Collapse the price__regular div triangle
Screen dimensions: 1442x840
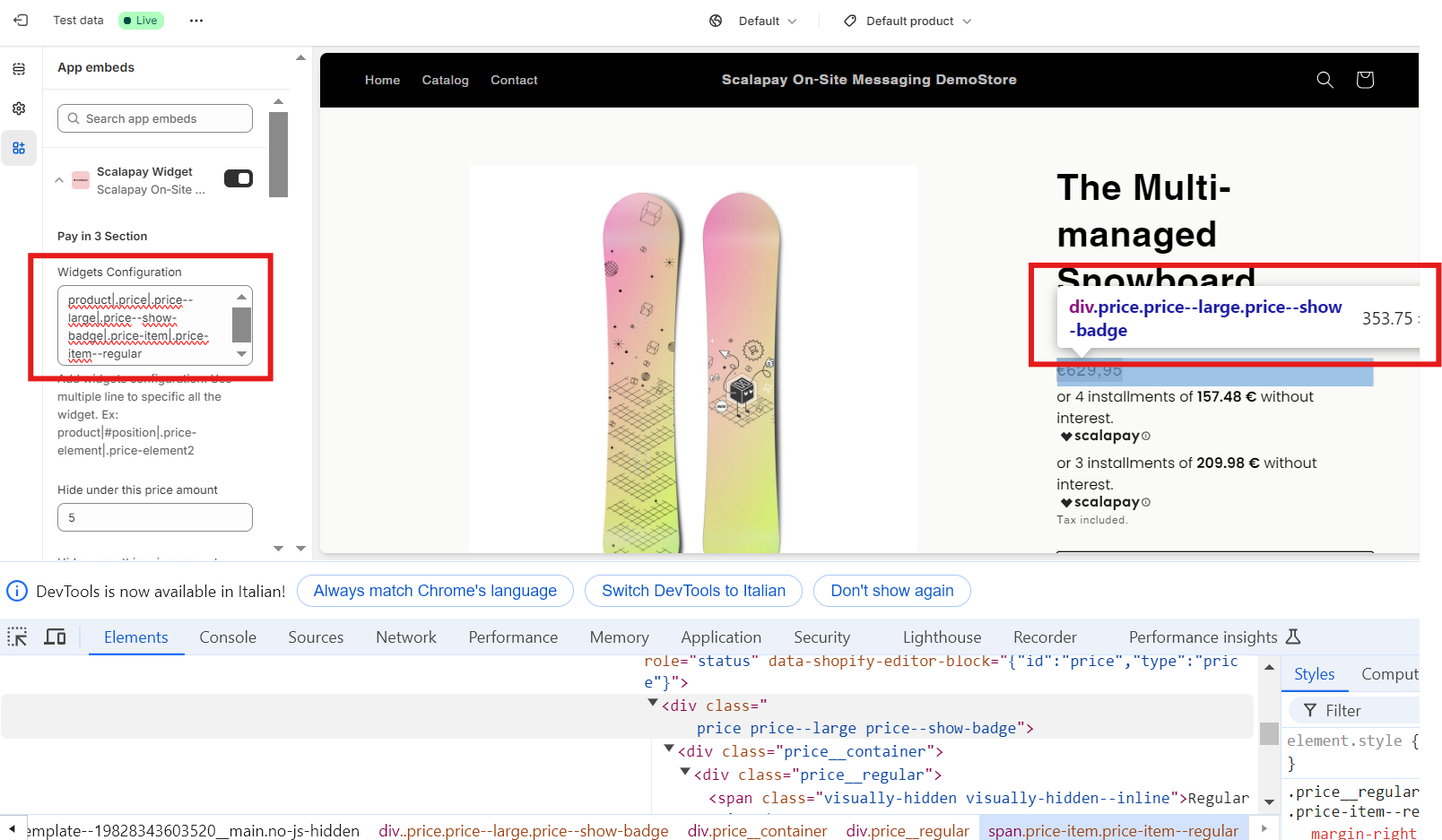pyautogui.click(x=685, y=773)
